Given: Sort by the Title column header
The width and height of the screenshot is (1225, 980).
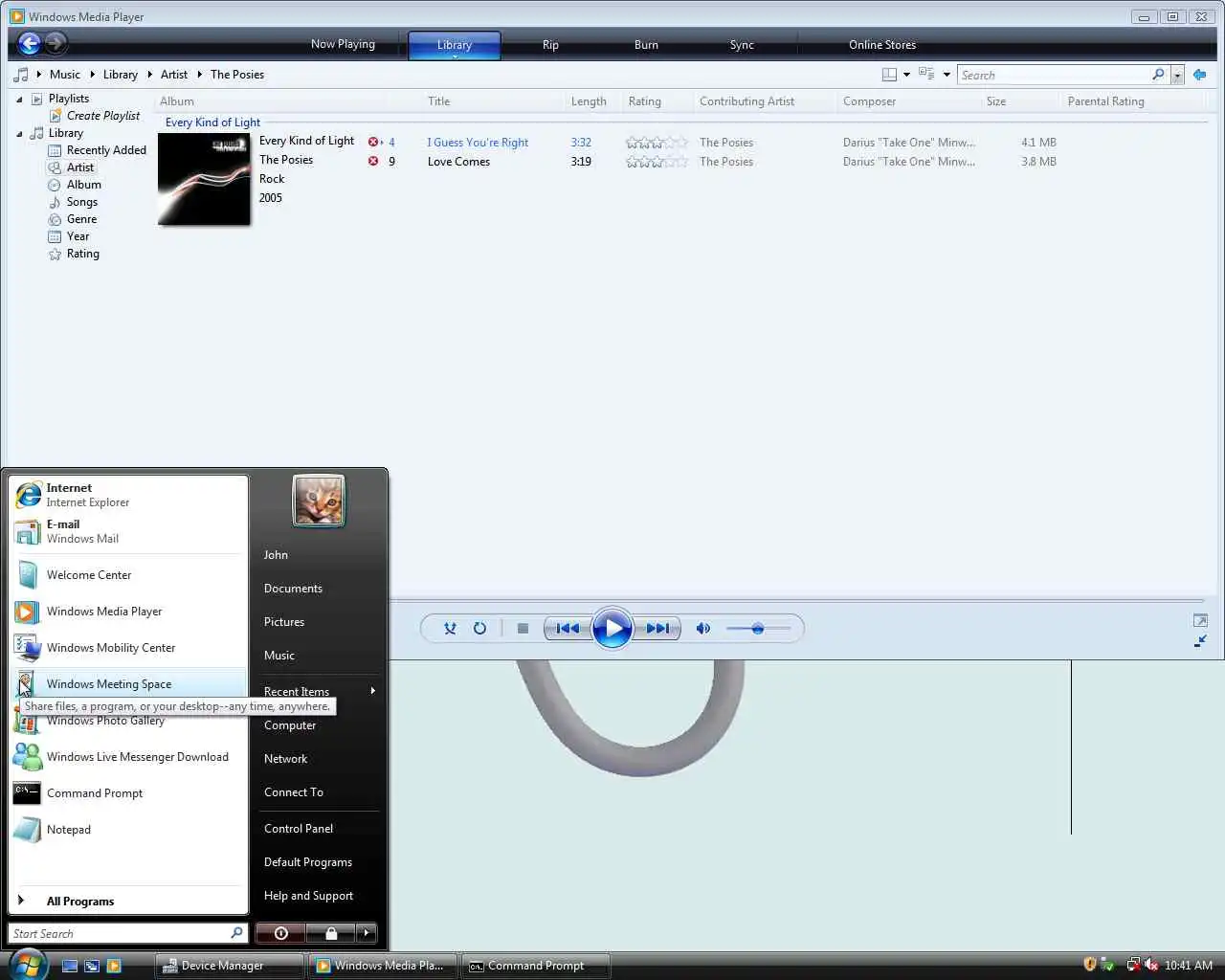Looking at the screenshot, I should [x=438, y=101].
